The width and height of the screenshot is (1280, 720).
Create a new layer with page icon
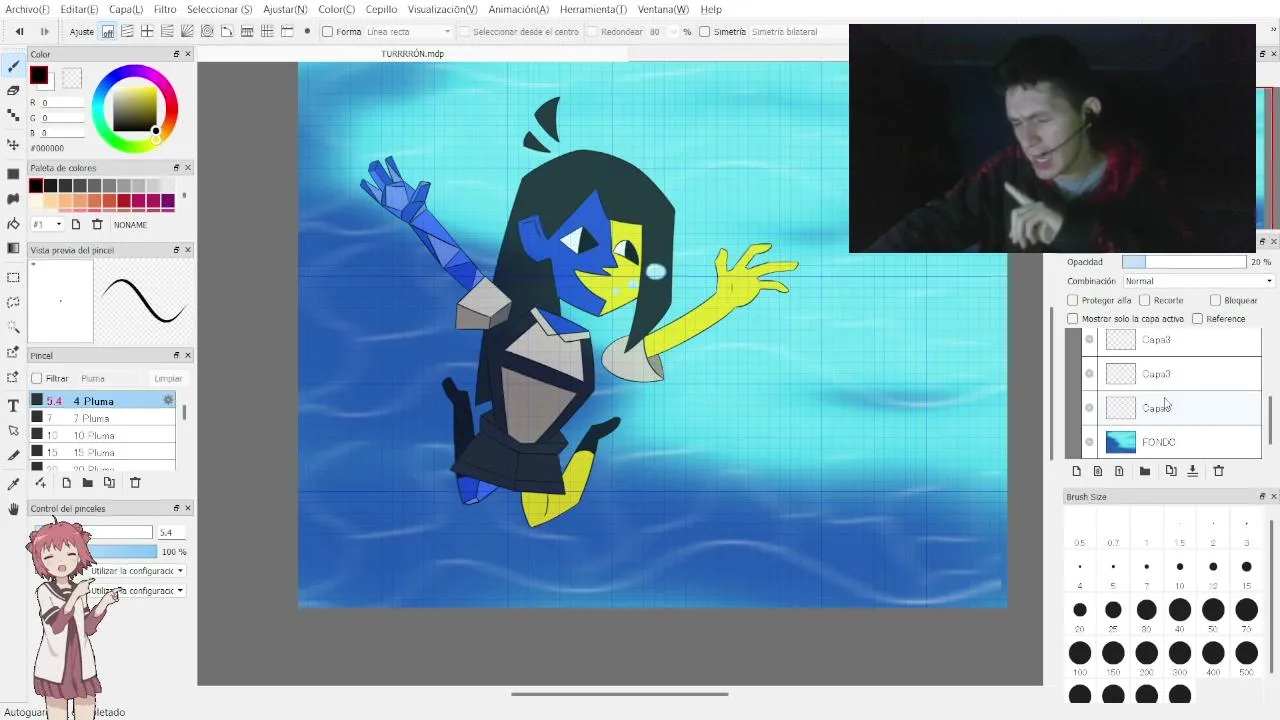pyautogui.click(x=1076, y=471)
